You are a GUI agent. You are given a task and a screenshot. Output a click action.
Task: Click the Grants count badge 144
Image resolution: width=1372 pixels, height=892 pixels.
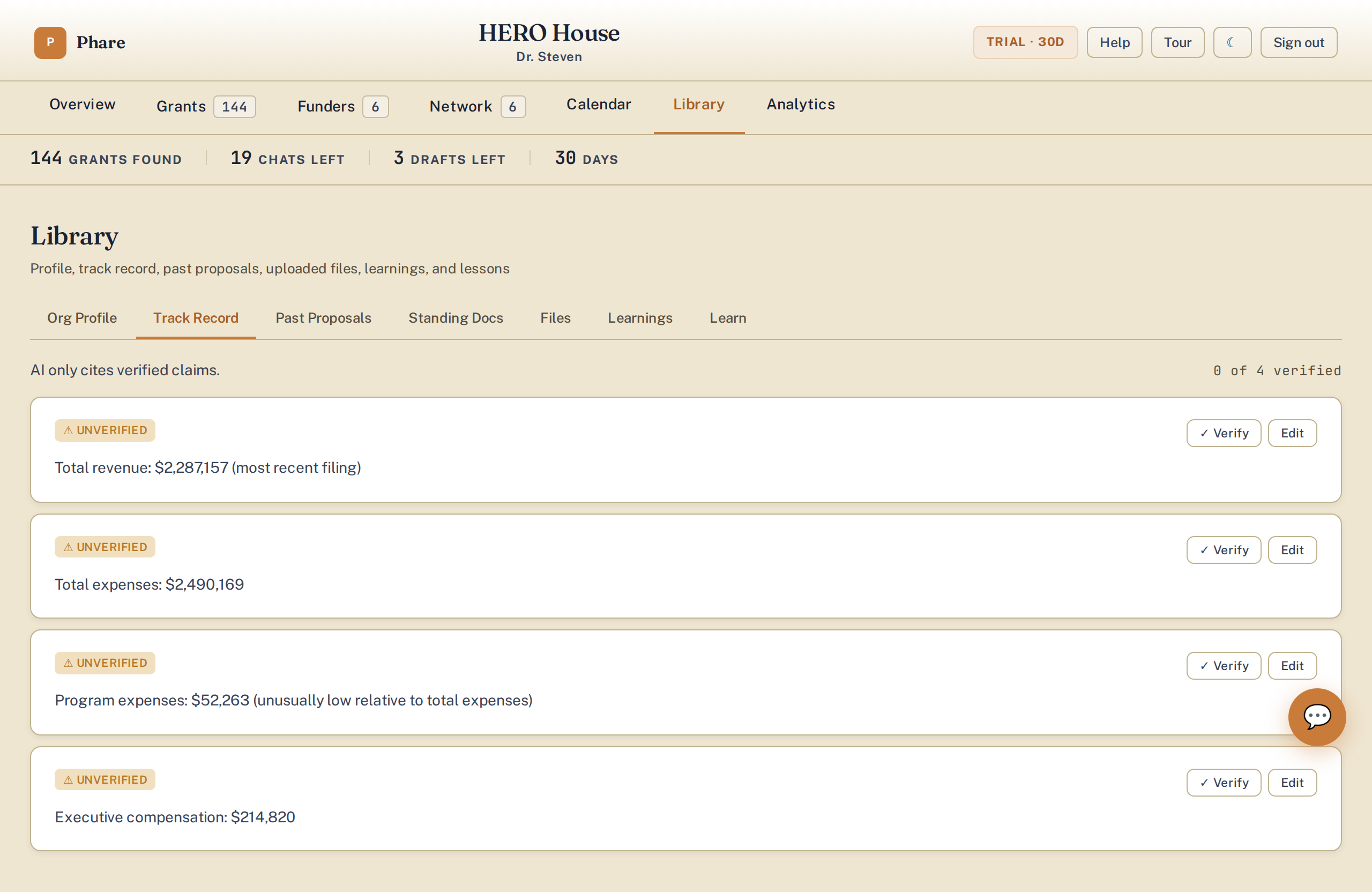(235, 107)
